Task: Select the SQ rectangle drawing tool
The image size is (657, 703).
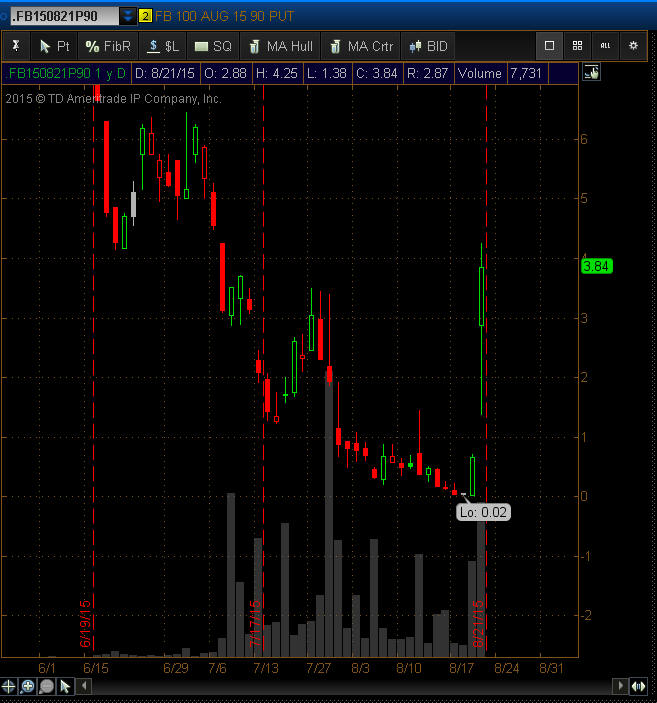Action: point(213,46)
